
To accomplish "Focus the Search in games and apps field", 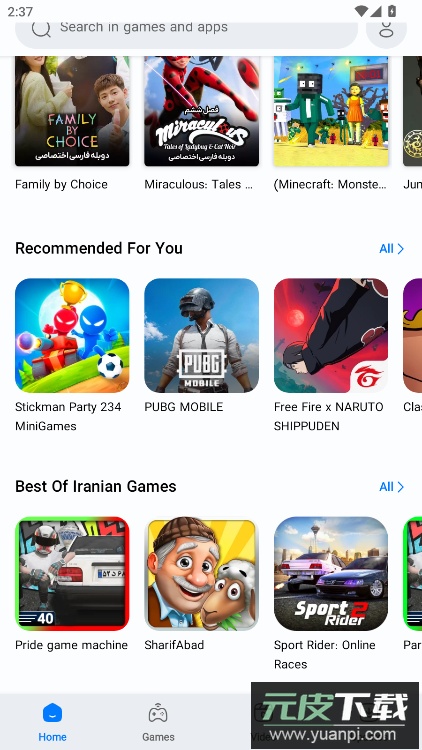I will coord(187,30).
